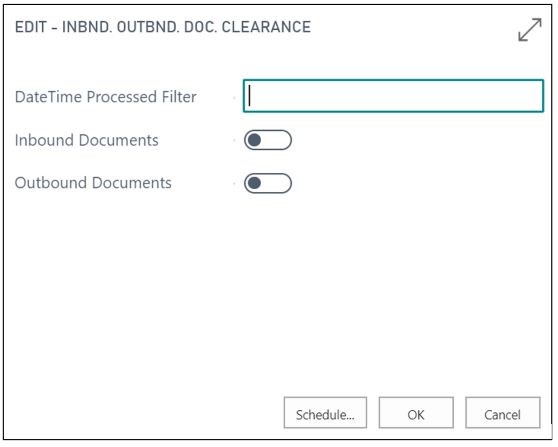Open the Schedule... options
The height and width of the screenshot is (447, 558).
pyautogui.click(x=325, y=412)
